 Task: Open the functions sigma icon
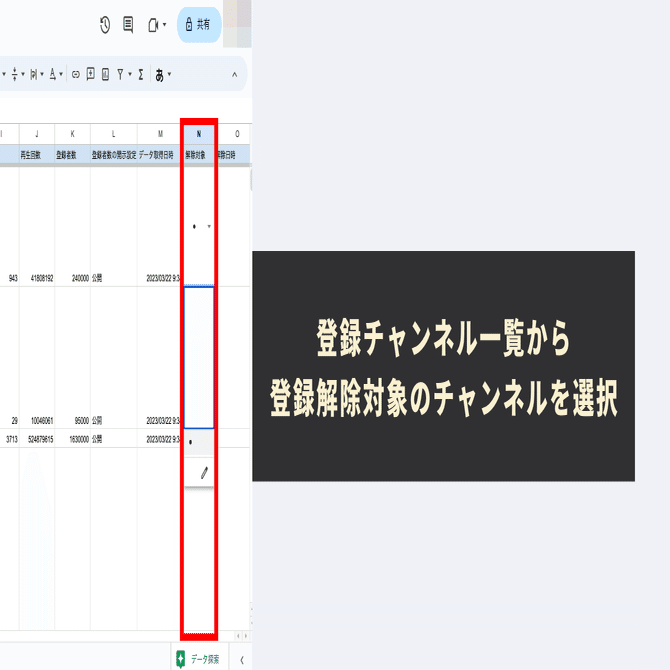[x=141, y=75]
